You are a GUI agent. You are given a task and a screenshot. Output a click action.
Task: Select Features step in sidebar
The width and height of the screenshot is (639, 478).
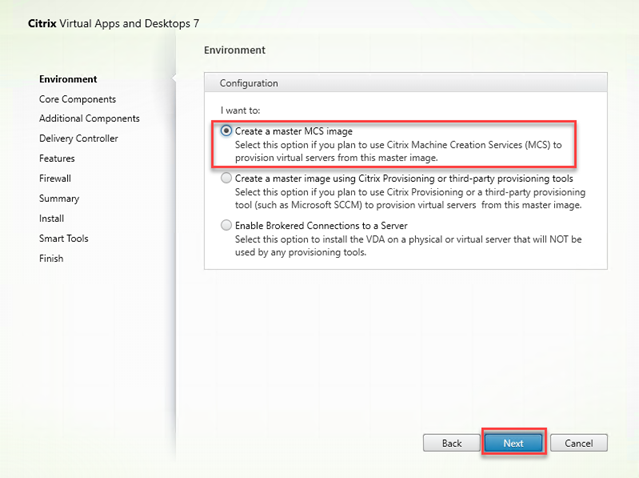(x=57, y=159)
